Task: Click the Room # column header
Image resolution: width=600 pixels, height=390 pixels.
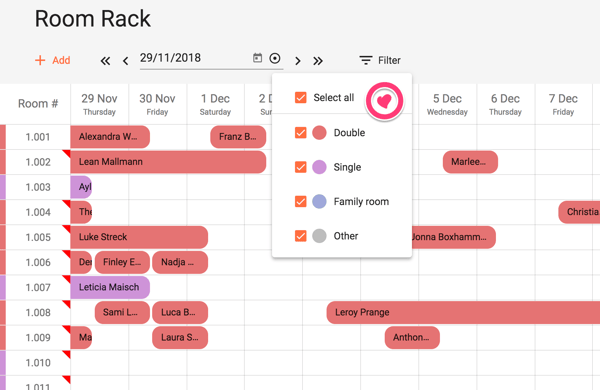Action: [38, 104]
